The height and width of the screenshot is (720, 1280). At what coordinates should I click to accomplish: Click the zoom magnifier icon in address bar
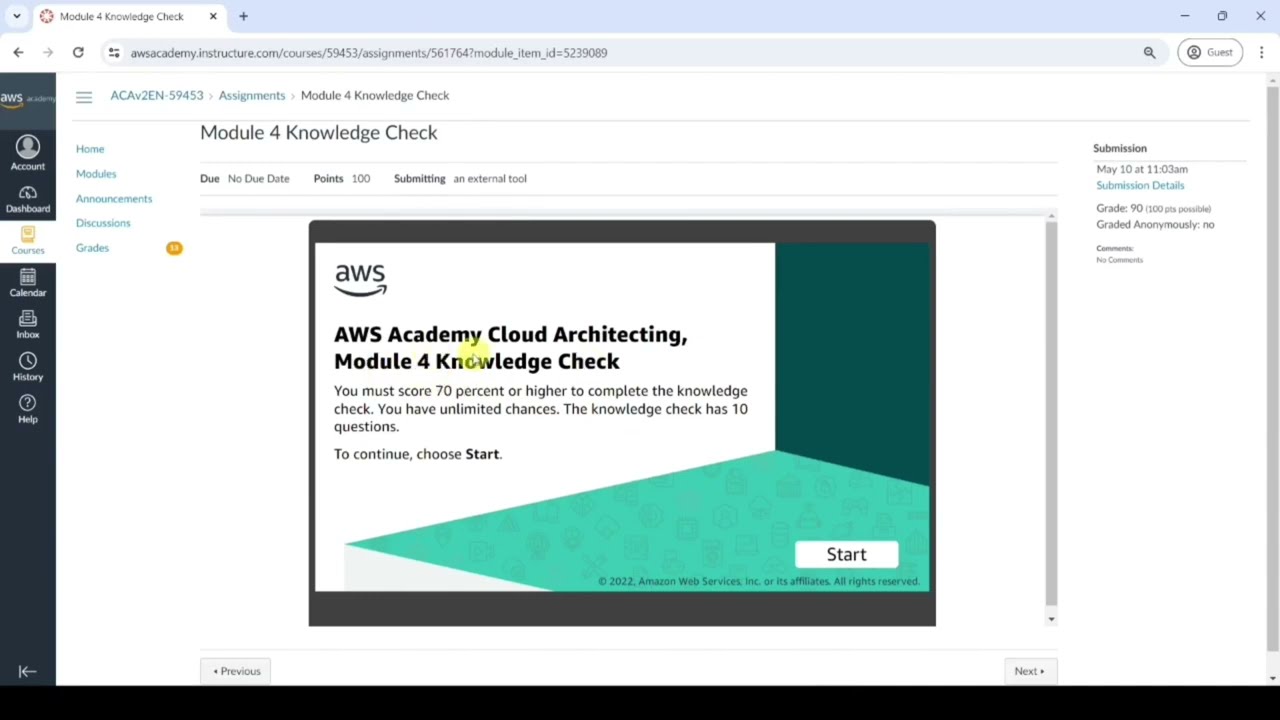[1149, 52]
